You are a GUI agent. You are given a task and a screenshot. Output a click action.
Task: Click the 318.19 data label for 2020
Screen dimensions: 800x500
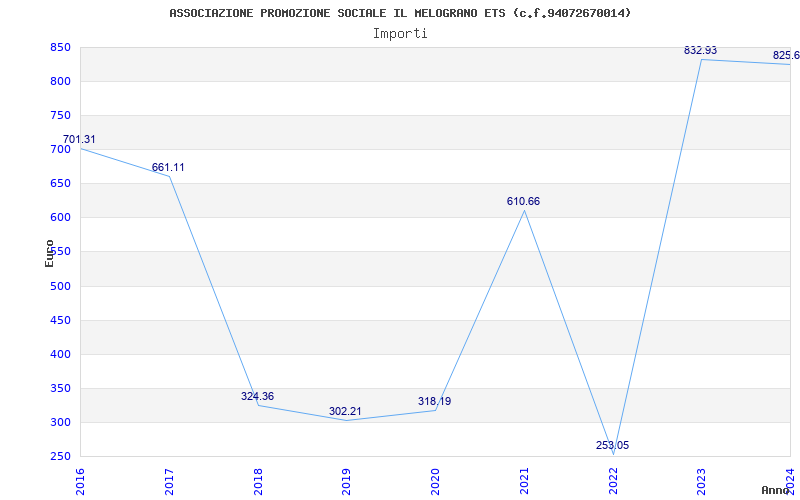coord(434,401)
